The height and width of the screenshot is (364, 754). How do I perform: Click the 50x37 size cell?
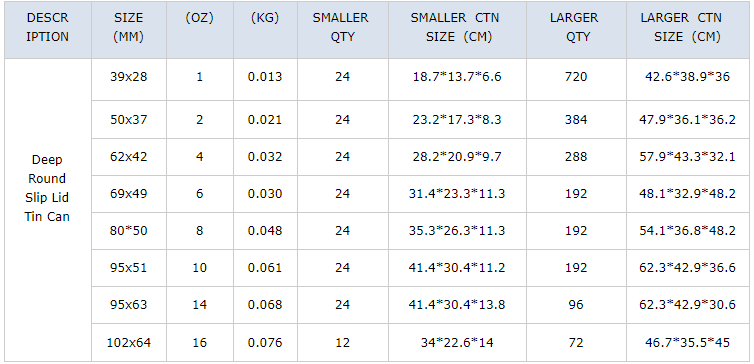(129, 120)
